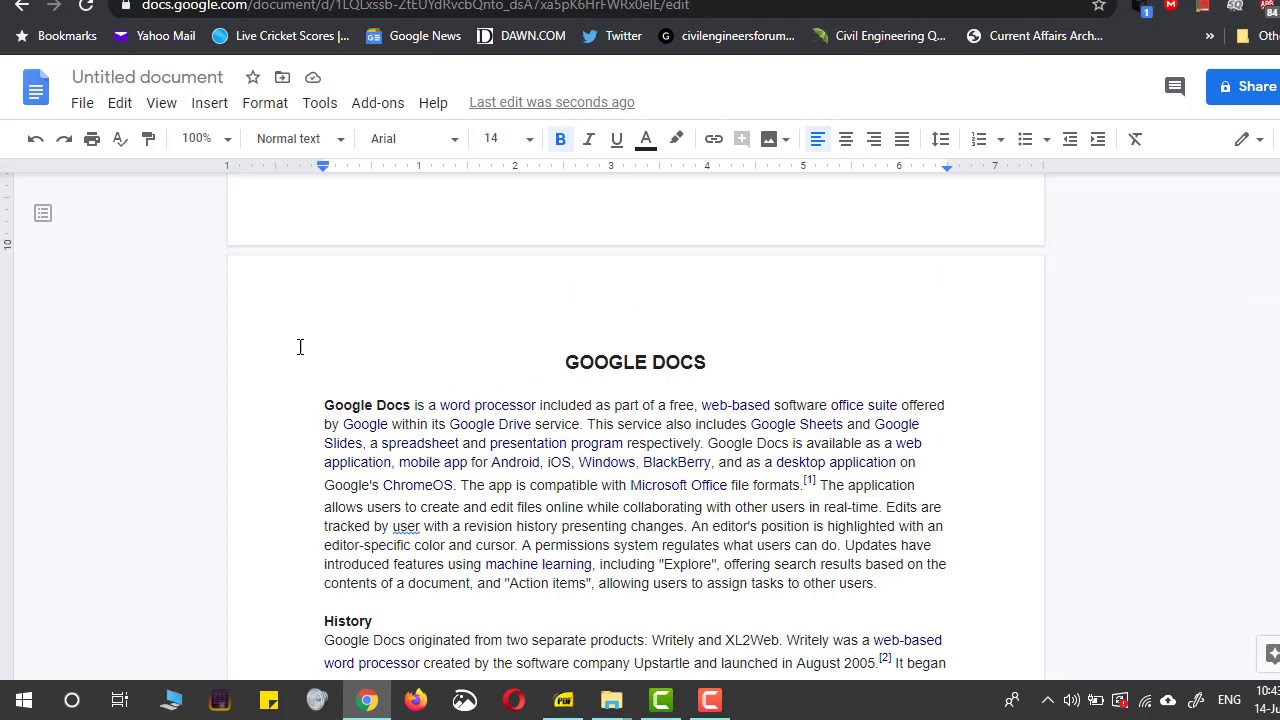Viewport: 1280px width, 720px height.
Task: Open the comment history panel
Action: coord(1175,87)
